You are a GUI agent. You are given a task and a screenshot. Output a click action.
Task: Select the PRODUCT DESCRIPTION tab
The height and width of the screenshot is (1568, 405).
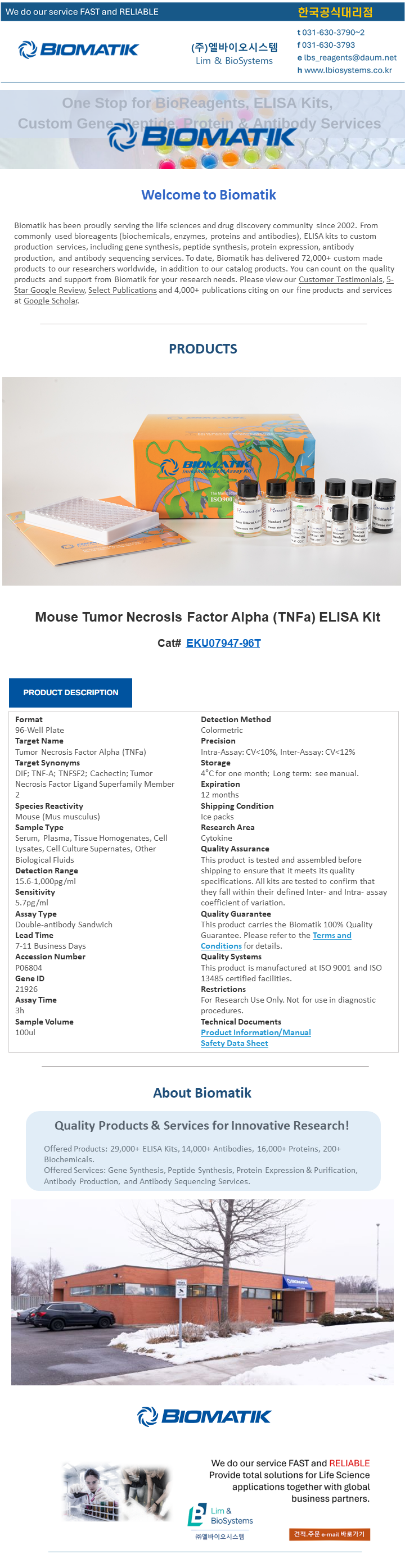point(71,693)
